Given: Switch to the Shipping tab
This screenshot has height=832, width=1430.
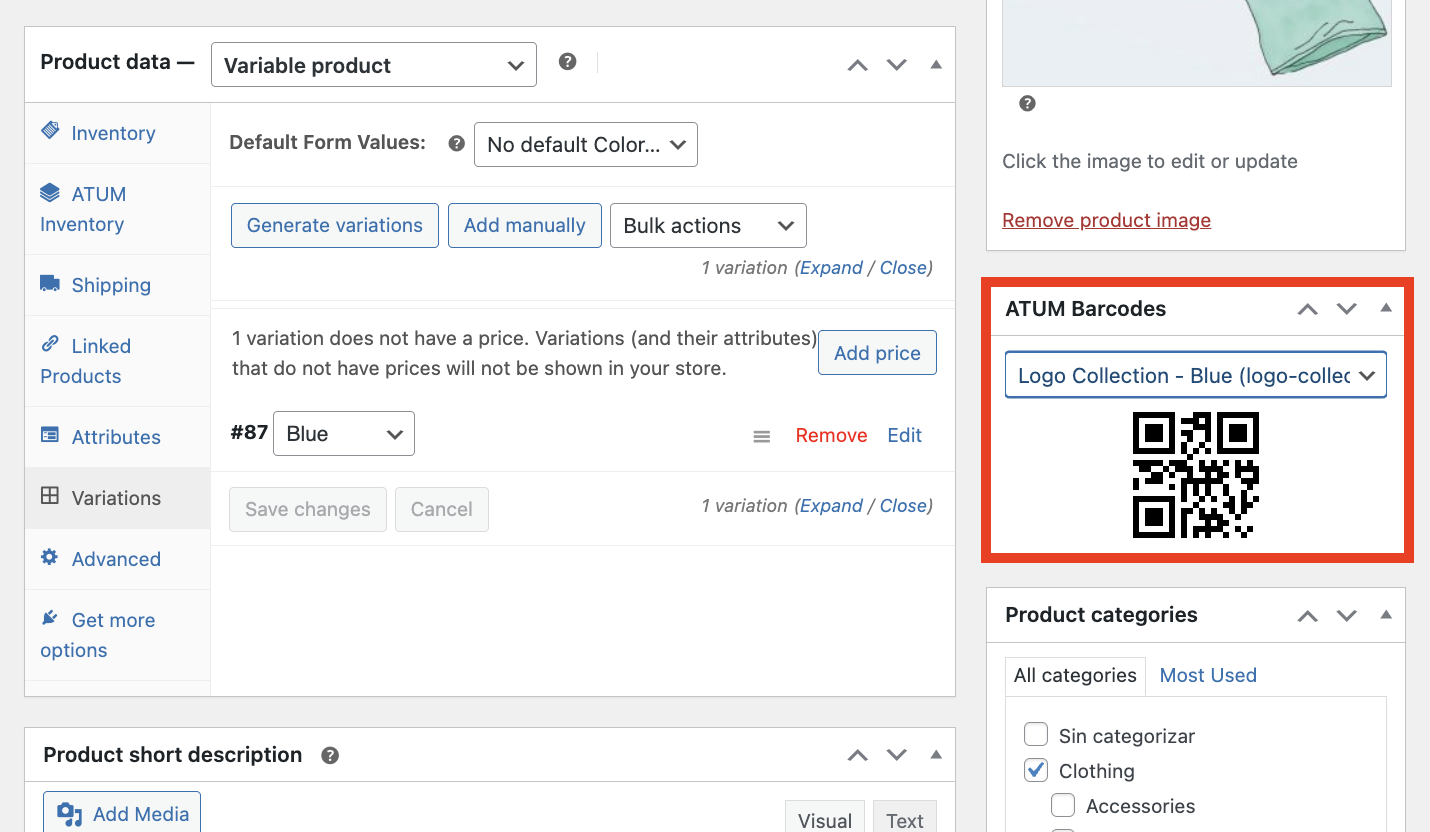Looking at the screenshot, I should pyautogui.click(x=118, y=285).
